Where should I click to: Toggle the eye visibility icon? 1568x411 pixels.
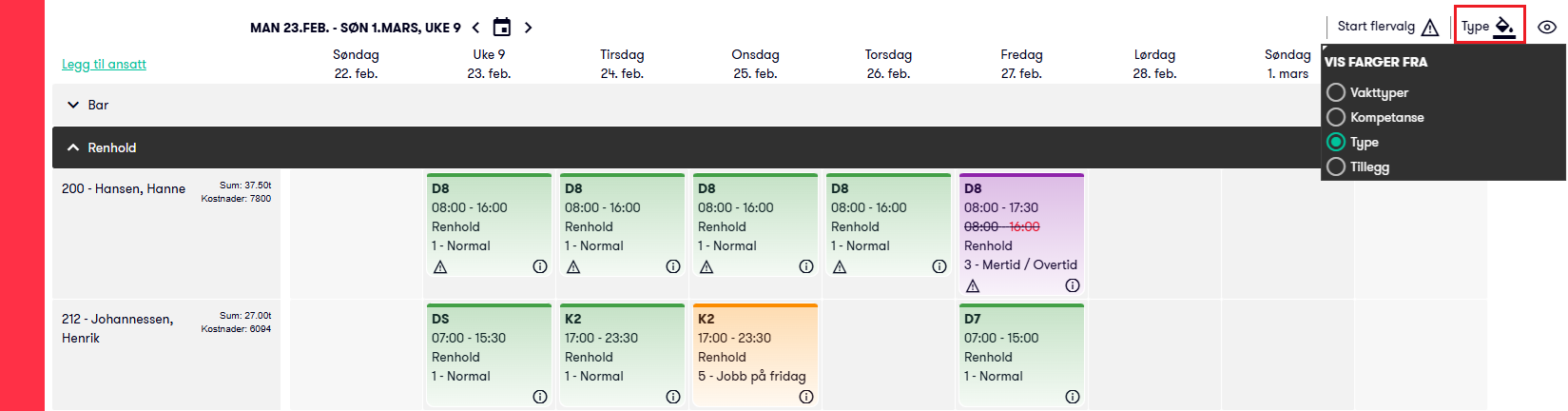[x=1547, y=27]
